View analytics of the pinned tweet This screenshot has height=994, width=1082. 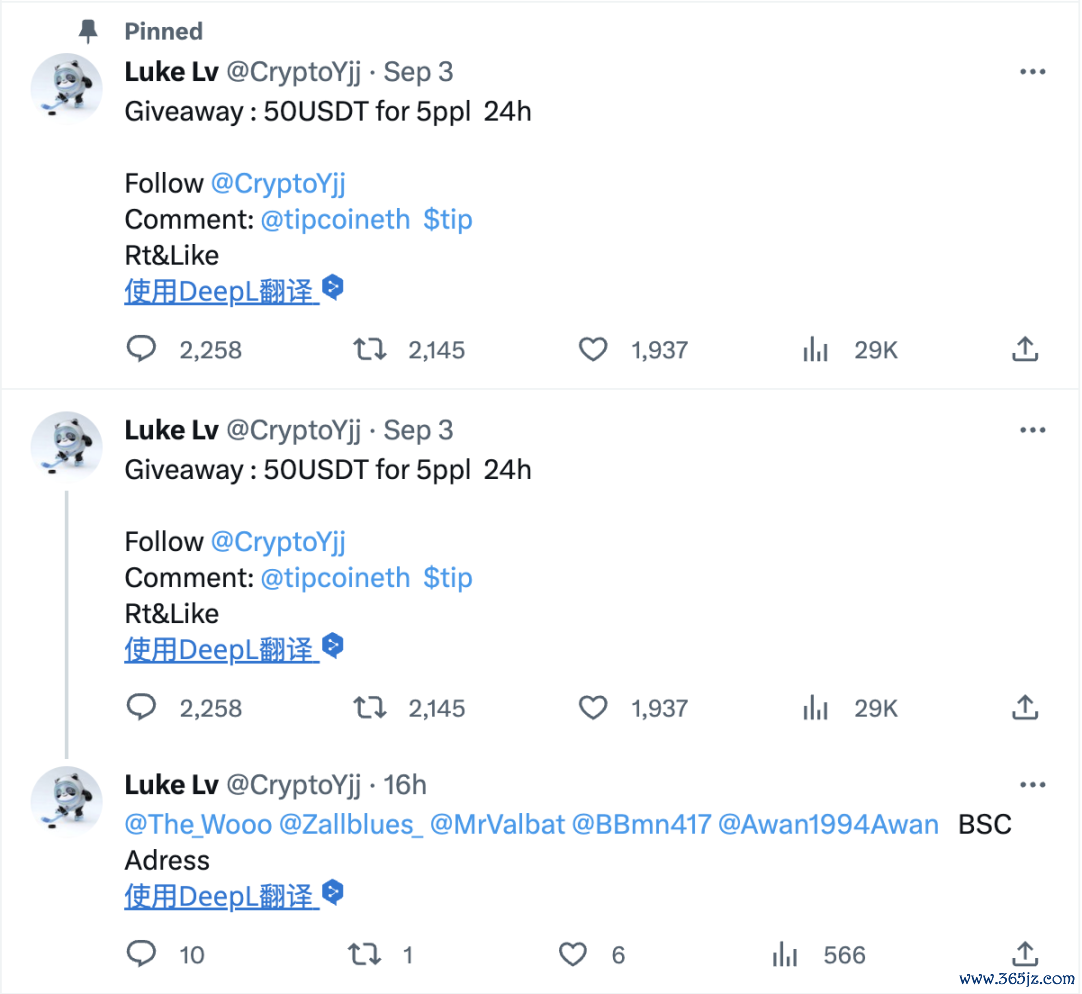[x=816, y=349]
